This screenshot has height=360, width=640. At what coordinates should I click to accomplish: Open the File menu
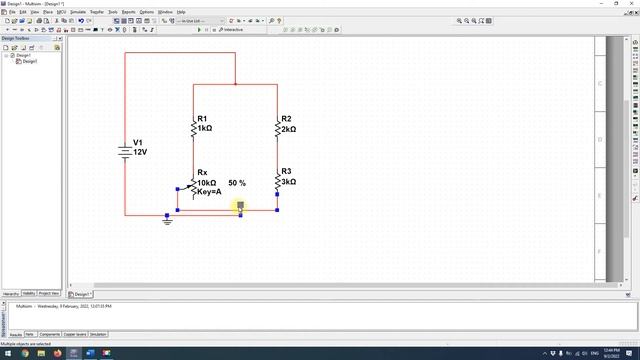12,12
